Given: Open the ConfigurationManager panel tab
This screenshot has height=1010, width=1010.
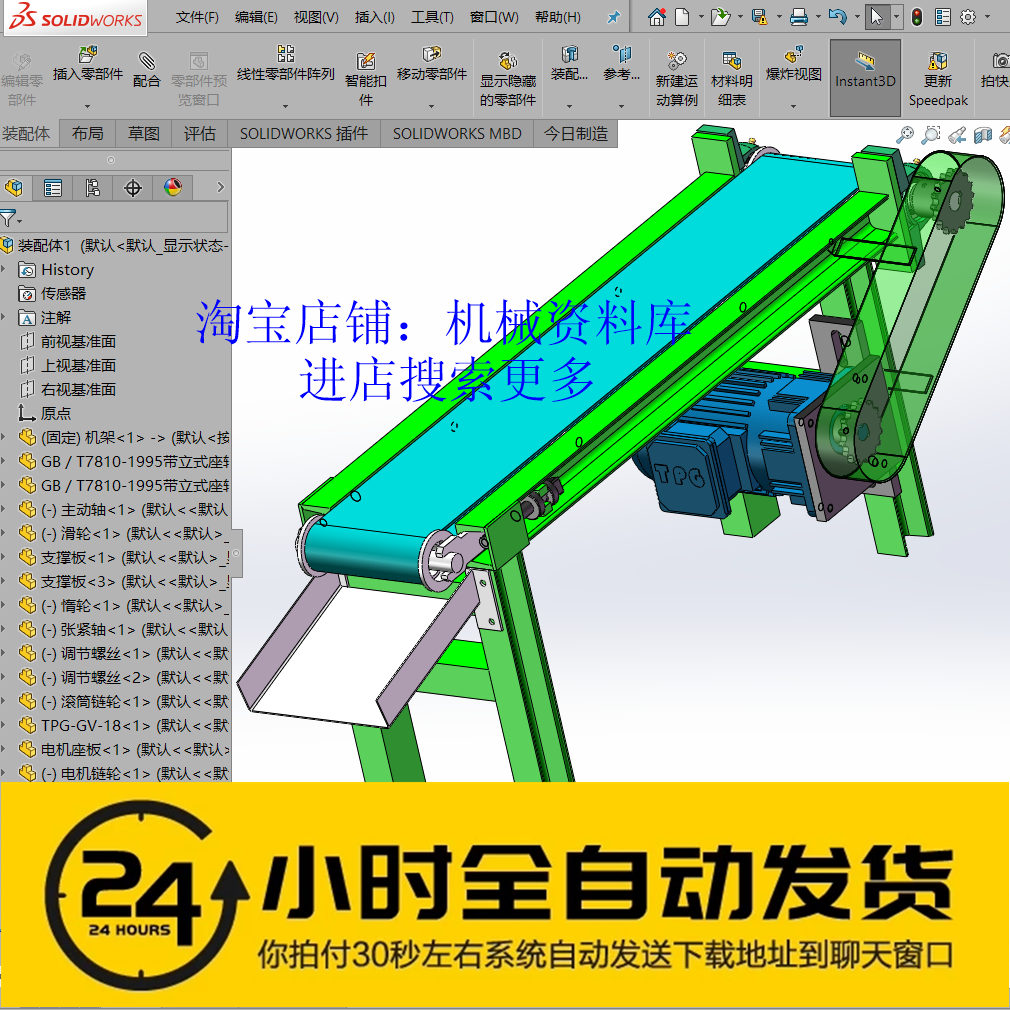Looking at the screenshot, I should tap(93, 187).
